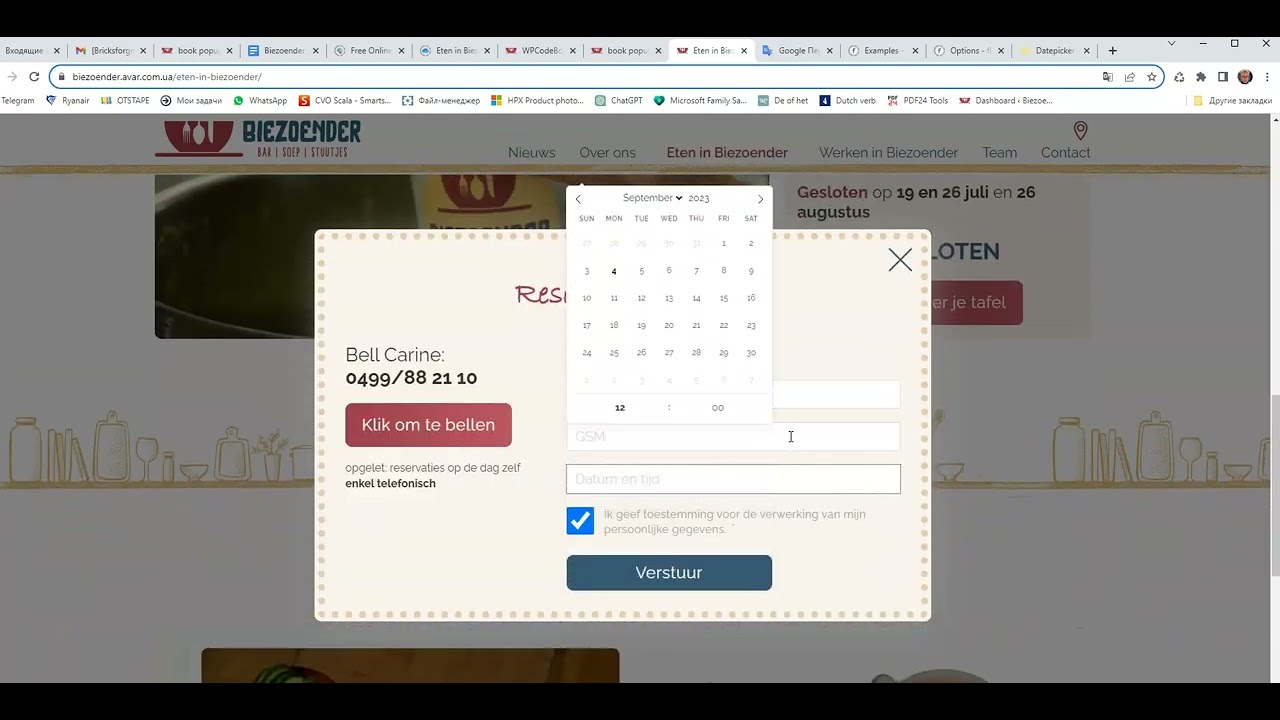Image resolution: width=1280 pixels, height=720 pixels.
Task: Bookmark page using star icon
Action: pos(1152,77)
